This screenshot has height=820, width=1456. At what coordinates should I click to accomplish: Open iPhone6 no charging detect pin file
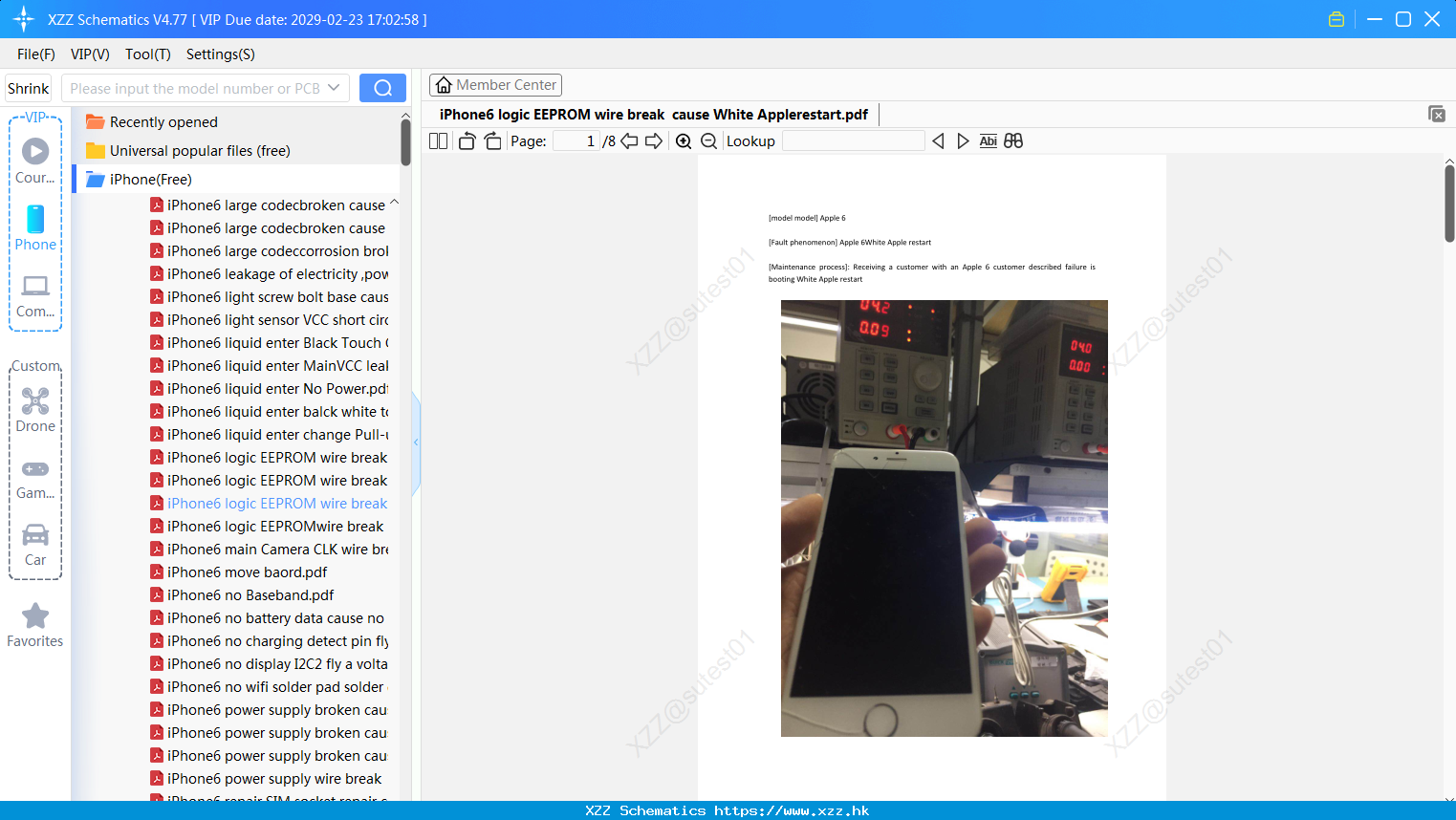(x=270, y=641)
